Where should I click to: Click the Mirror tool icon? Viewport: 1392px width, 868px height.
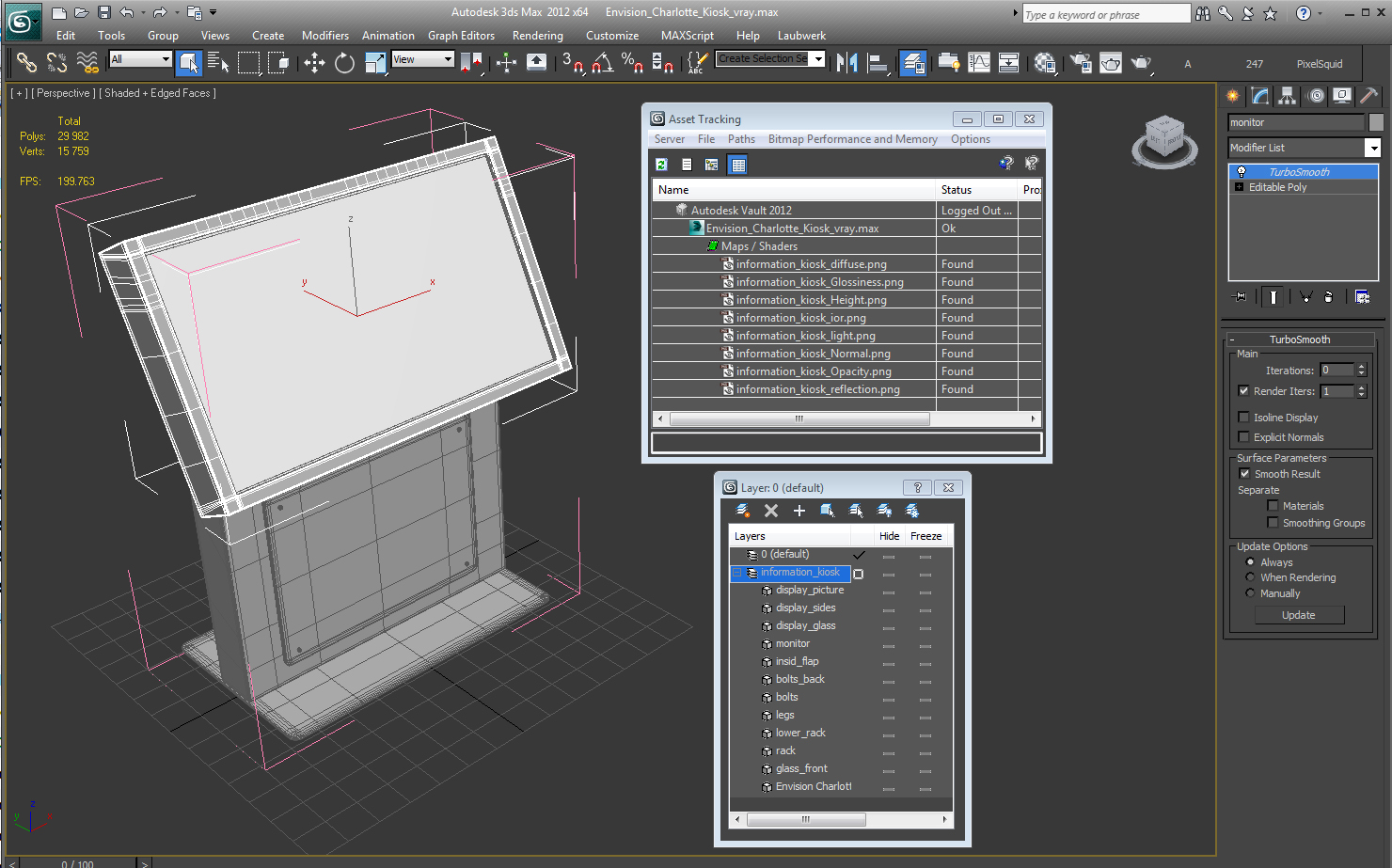coord(846,63)
